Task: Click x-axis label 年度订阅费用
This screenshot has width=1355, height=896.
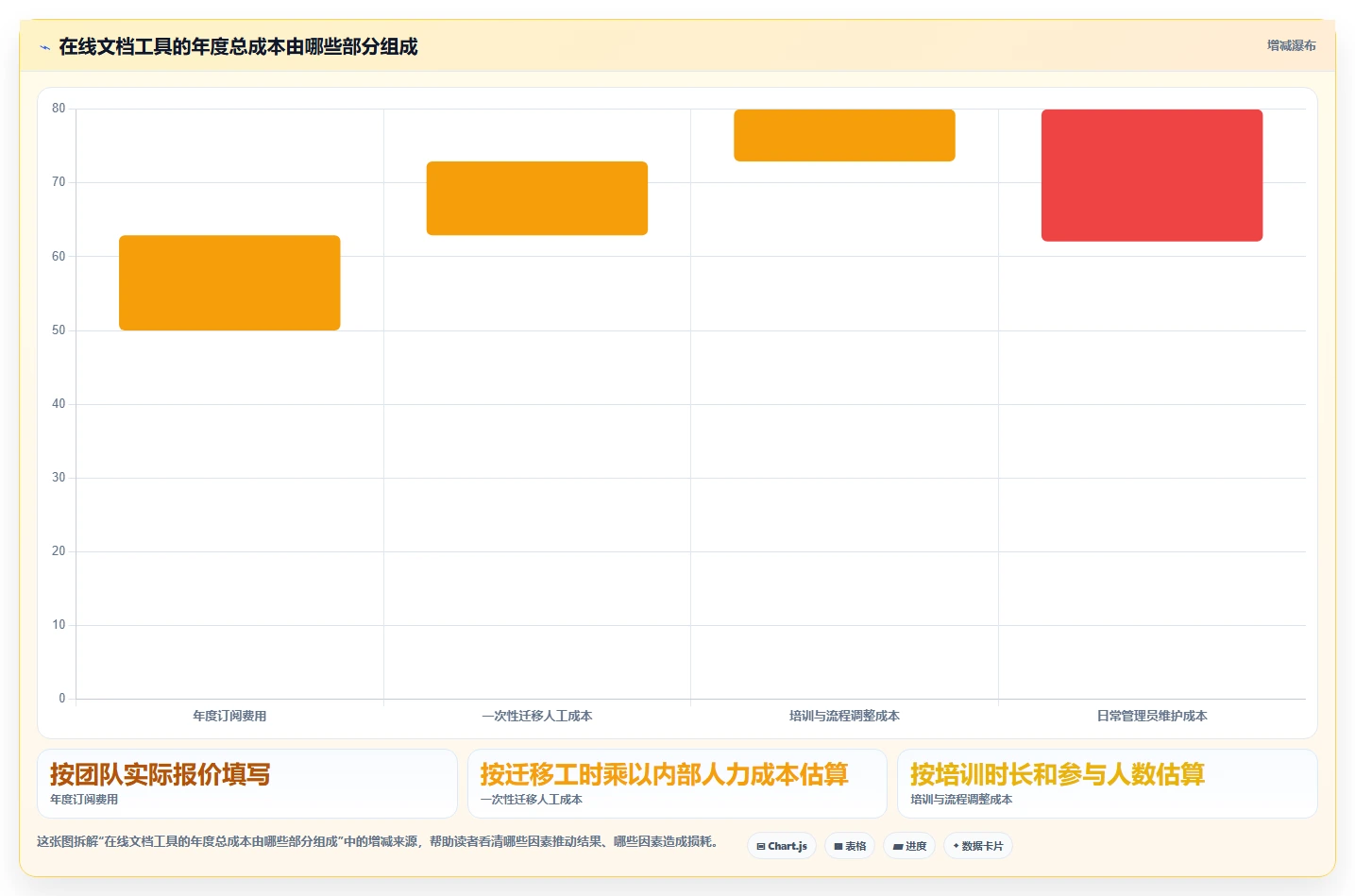Action: click(229, 716)
